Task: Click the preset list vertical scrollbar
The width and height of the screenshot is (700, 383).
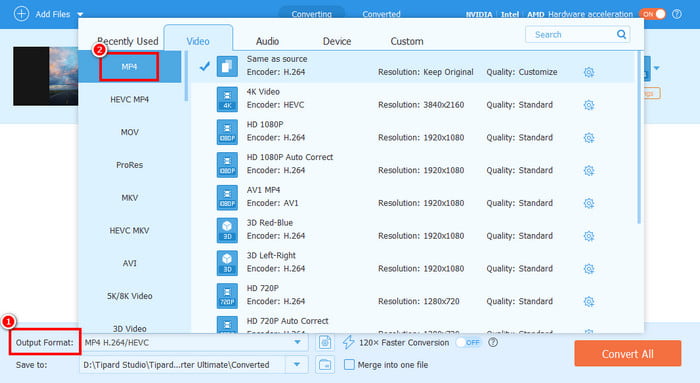Action: click(x=639, y=137)
